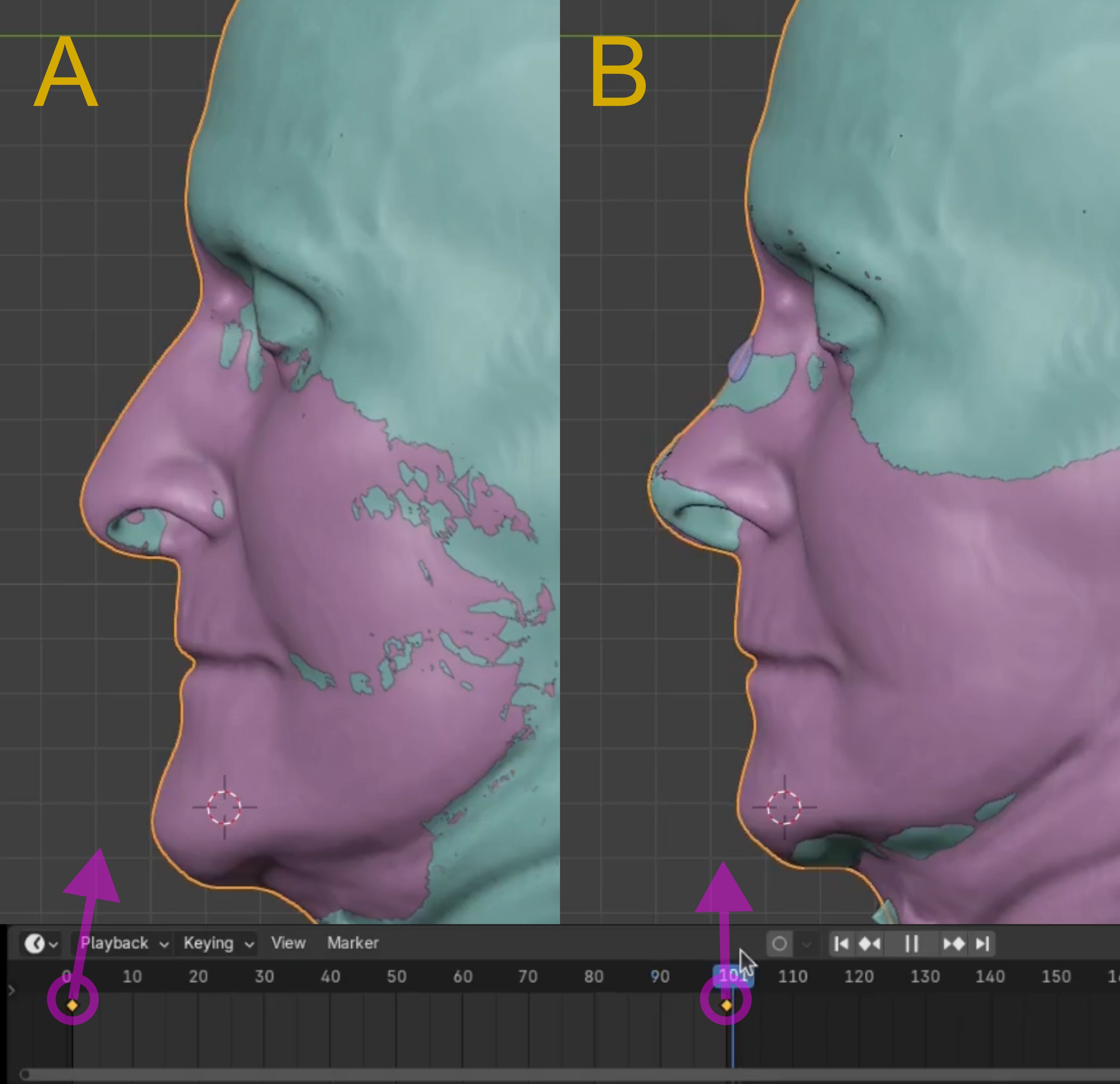This screenshot has width=1120, height=1084.
Task: Pause the animation playback
Action: [912, 944]
